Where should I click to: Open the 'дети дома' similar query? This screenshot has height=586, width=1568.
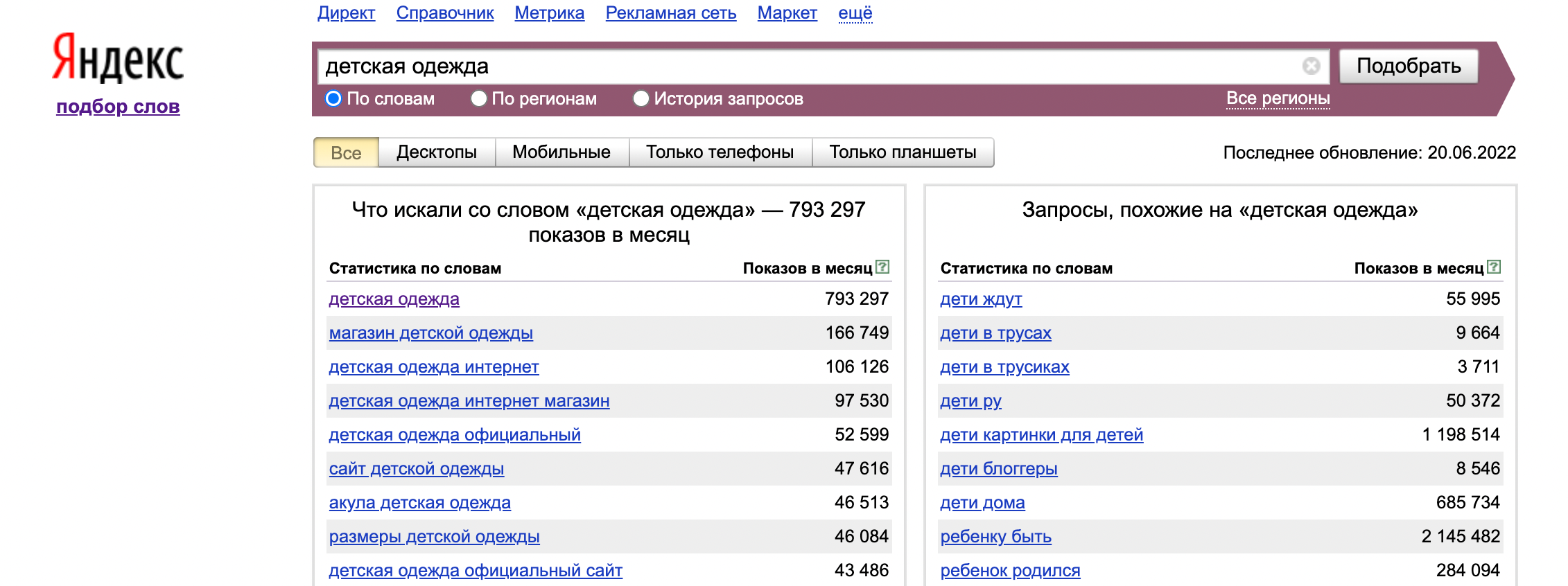point(982,503)
